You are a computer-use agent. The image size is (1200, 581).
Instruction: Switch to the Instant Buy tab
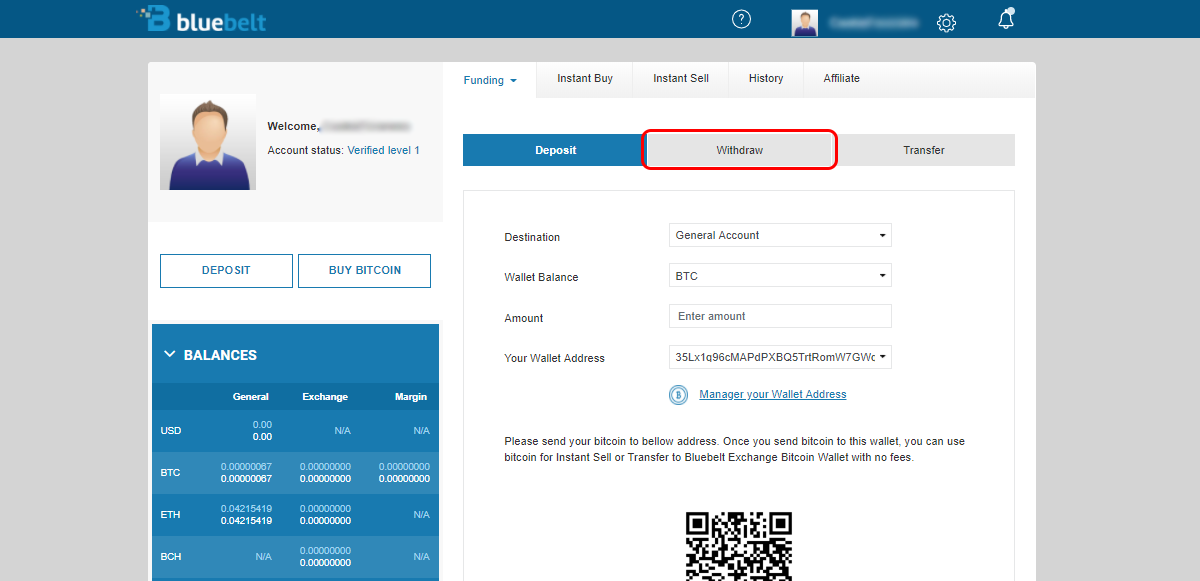(585, 79)
